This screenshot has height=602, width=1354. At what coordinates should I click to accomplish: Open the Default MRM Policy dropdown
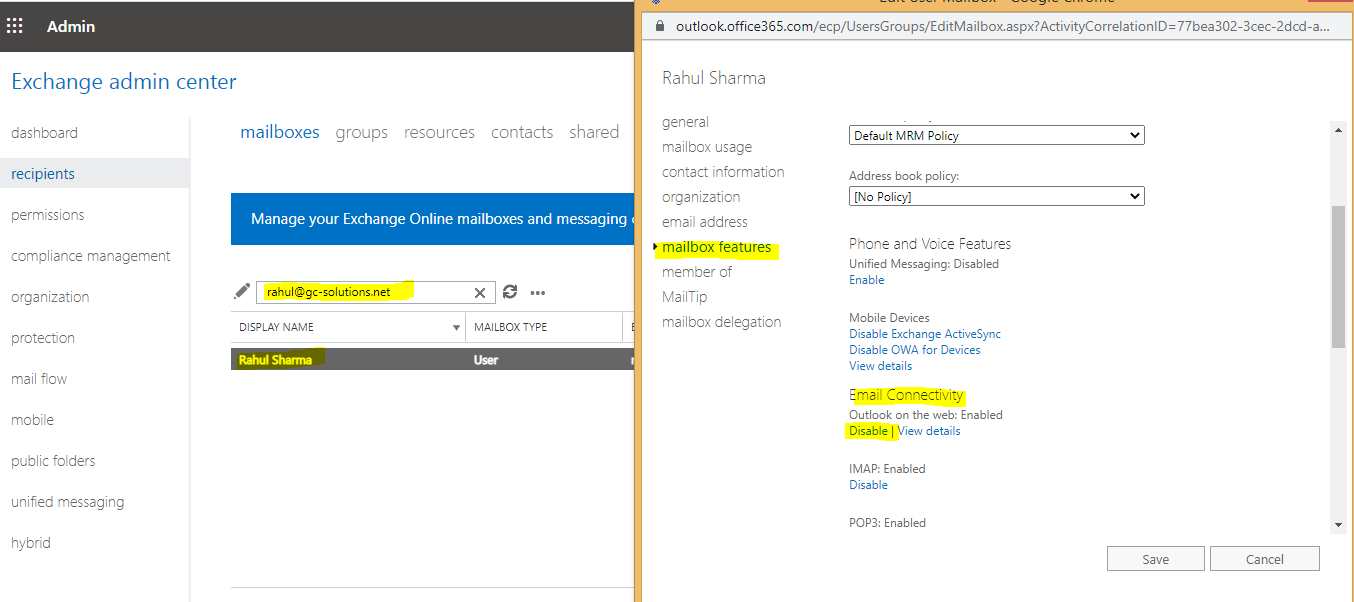[996, 135]
